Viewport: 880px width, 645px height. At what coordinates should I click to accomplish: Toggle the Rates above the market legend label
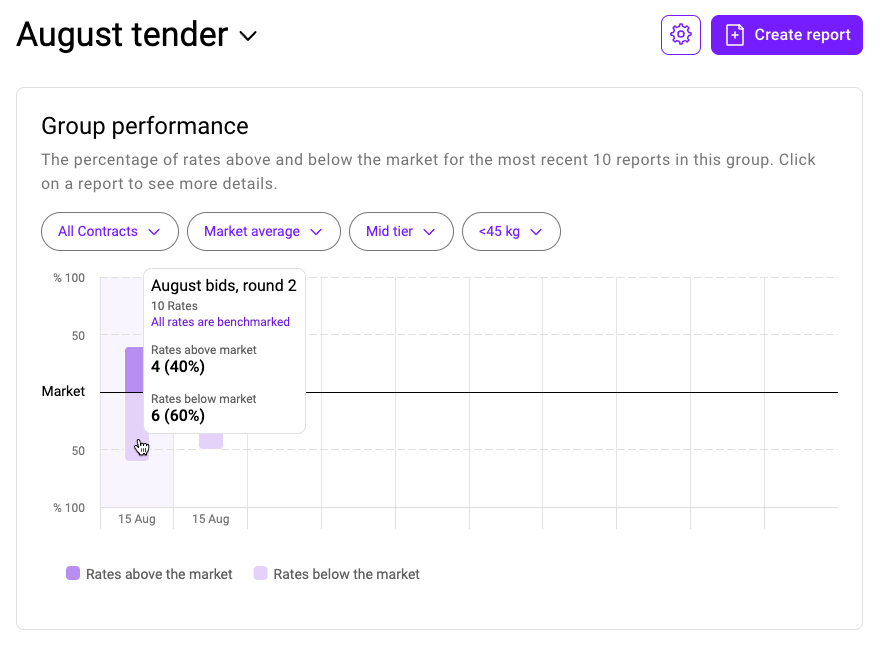(x=159, y=574)
